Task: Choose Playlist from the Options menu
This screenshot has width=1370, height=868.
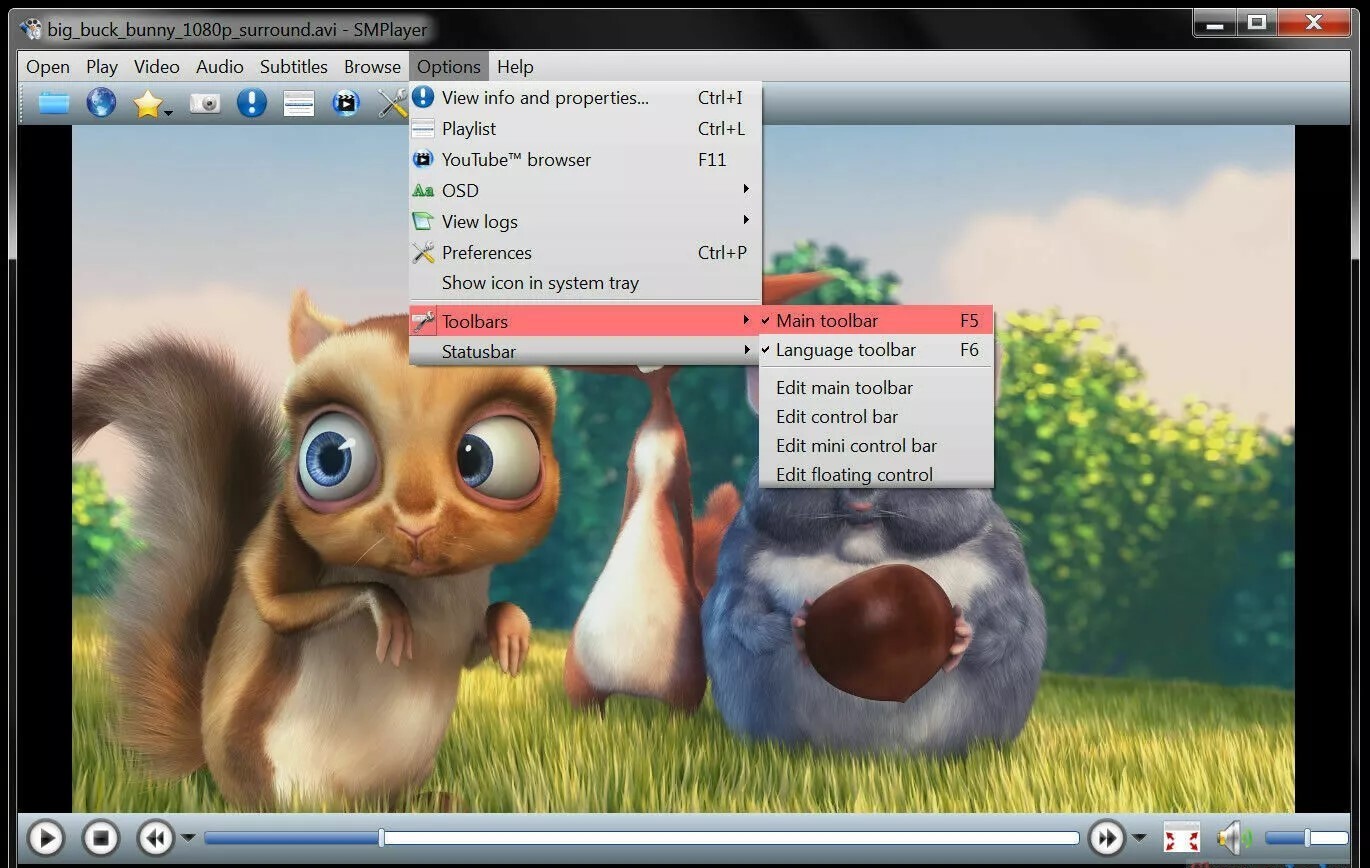Action: click(585, 129)
